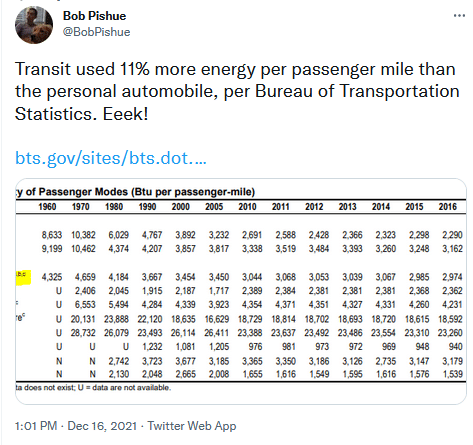Image resolution: width=473 pixels, height=445 pixels.
Task: Click Bob Pishue's profile avatar
Action: 34,25
